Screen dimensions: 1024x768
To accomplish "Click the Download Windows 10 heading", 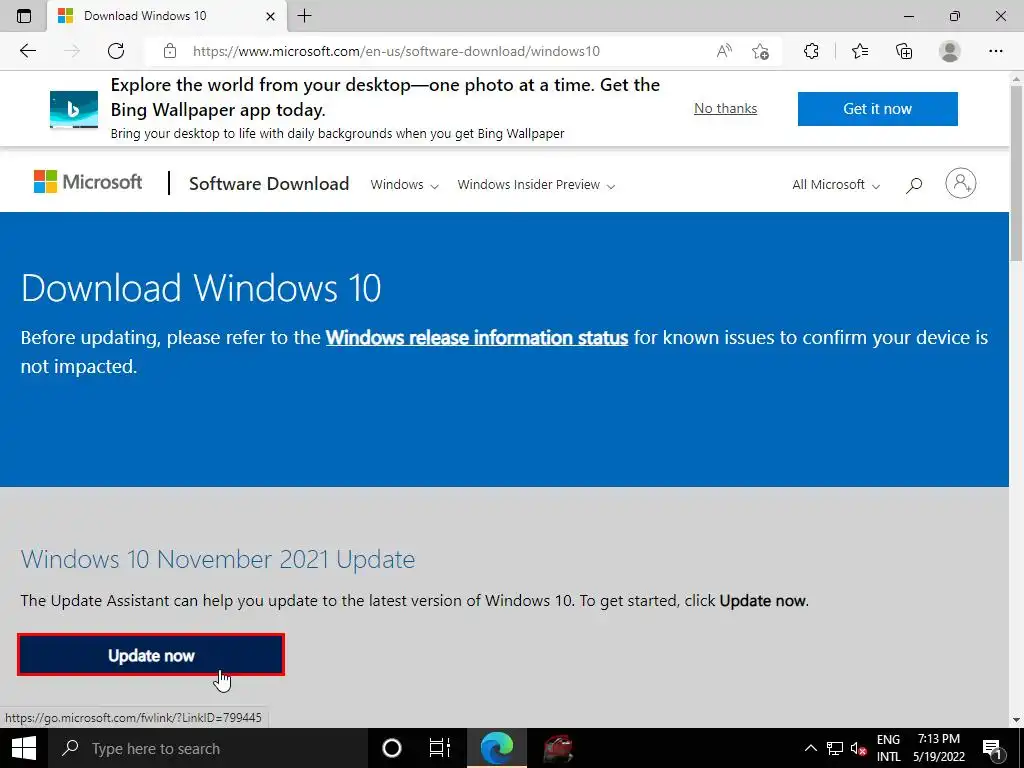I will pyautogui.click(x=201, y=288).
